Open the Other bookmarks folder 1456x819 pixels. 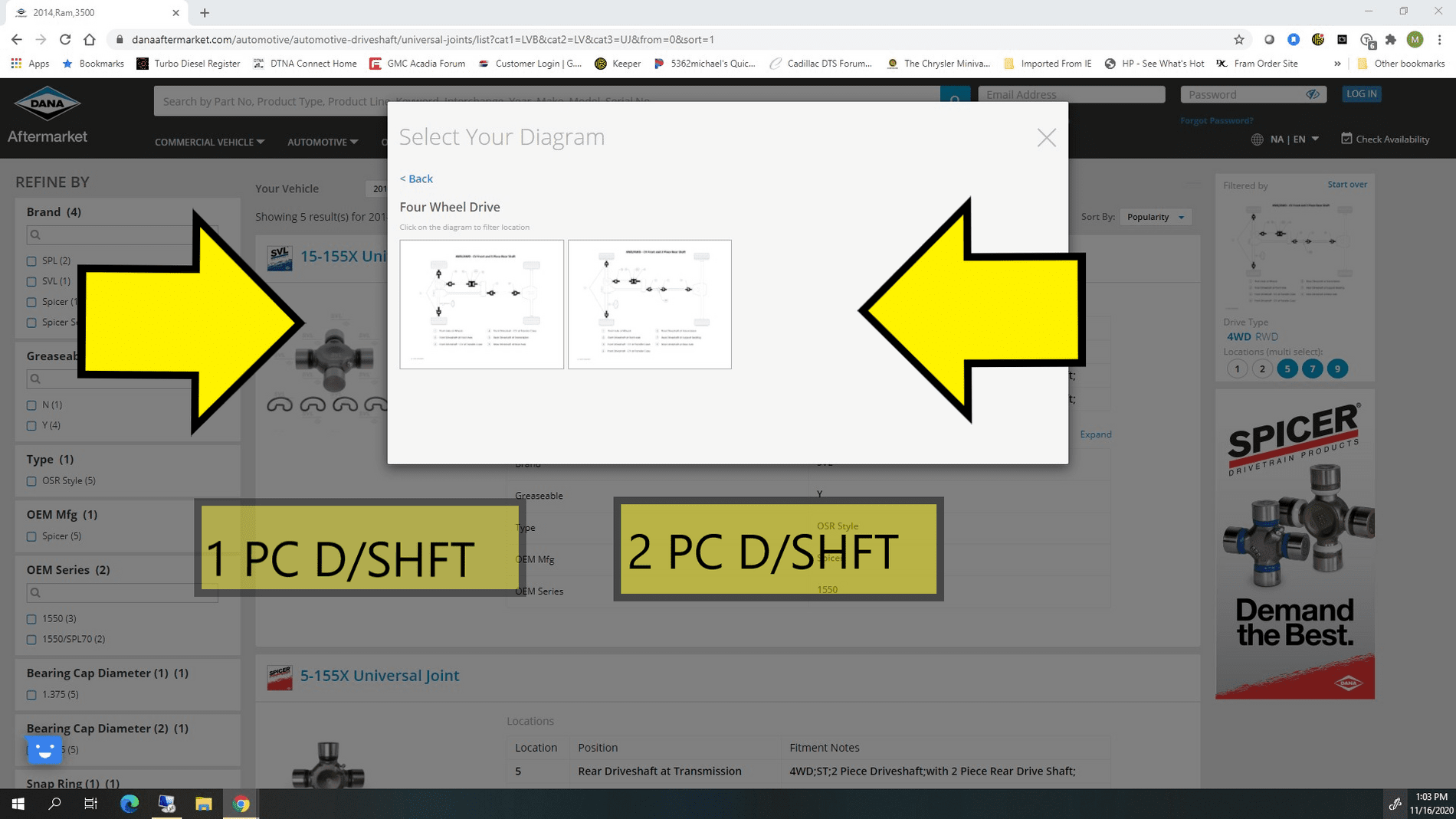(1401, 64)
